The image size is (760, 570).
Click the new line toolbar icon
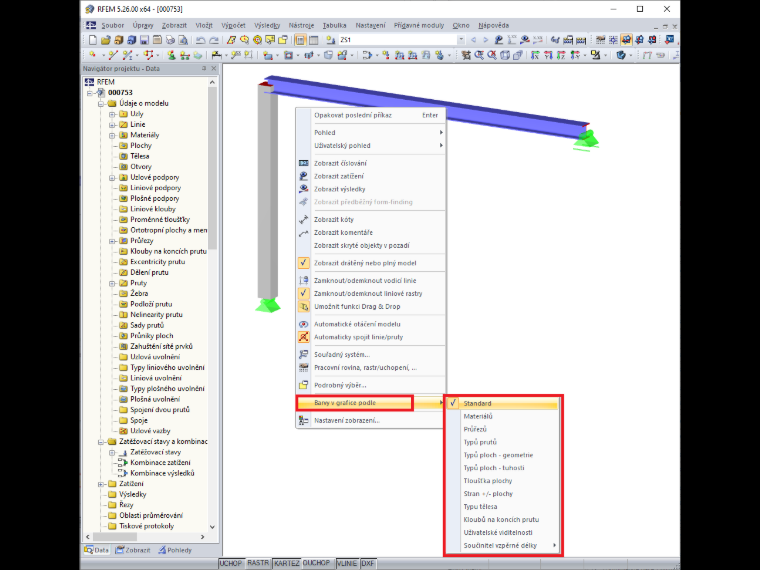pyautogui.click(x=113, y=55)
